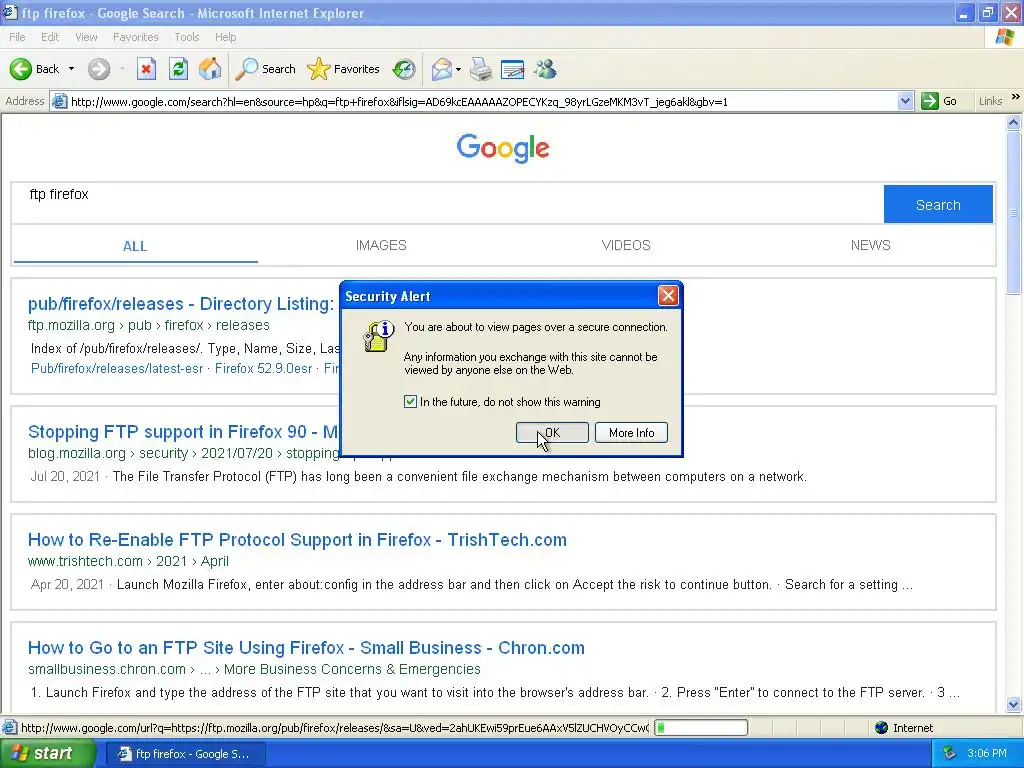Open the Search pane from the toolbar
This screenshot has height=768, width=1024.
(x=266, y=69)
